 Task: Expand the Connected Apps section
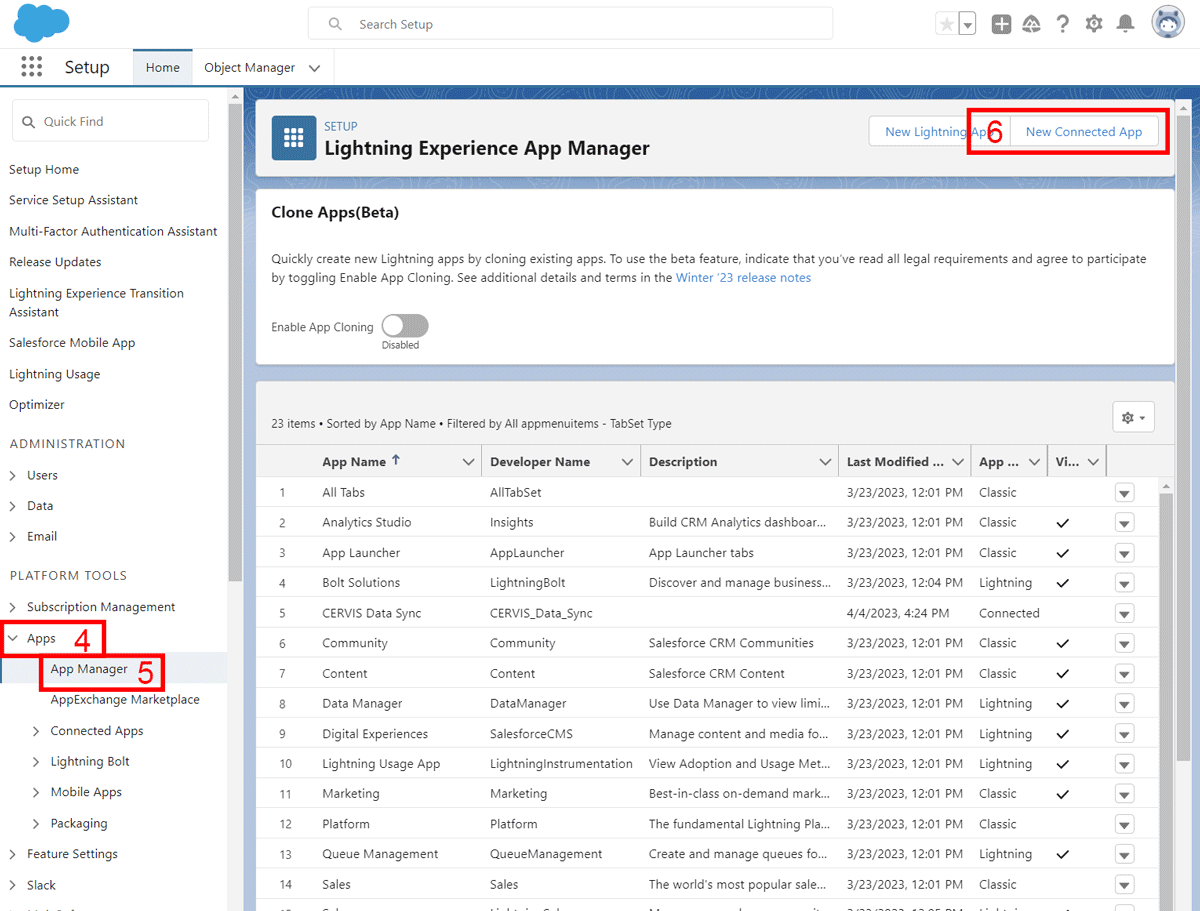point(34,730)
